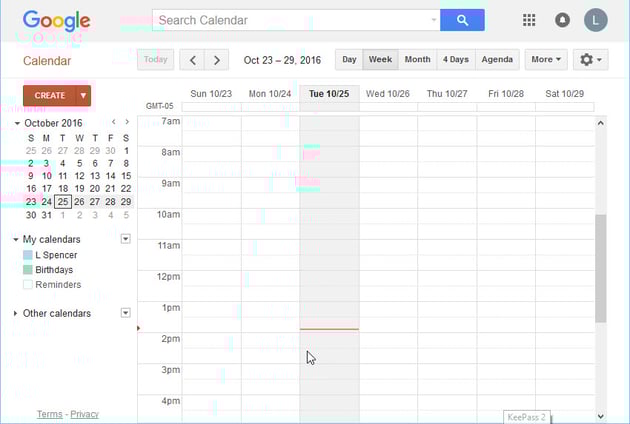The image size is (630, 424).
Task: Toggle the L Spencer calendar
Action: (28, 255)
